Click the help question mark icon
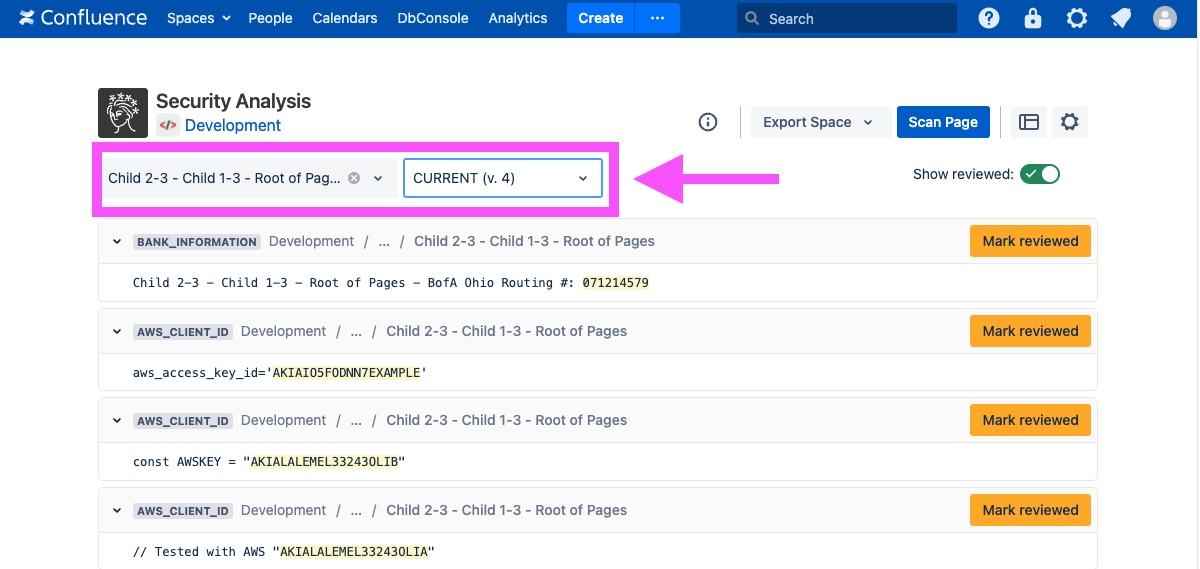The height and width of the screenshot is (569, 1200). click(988, 18)
